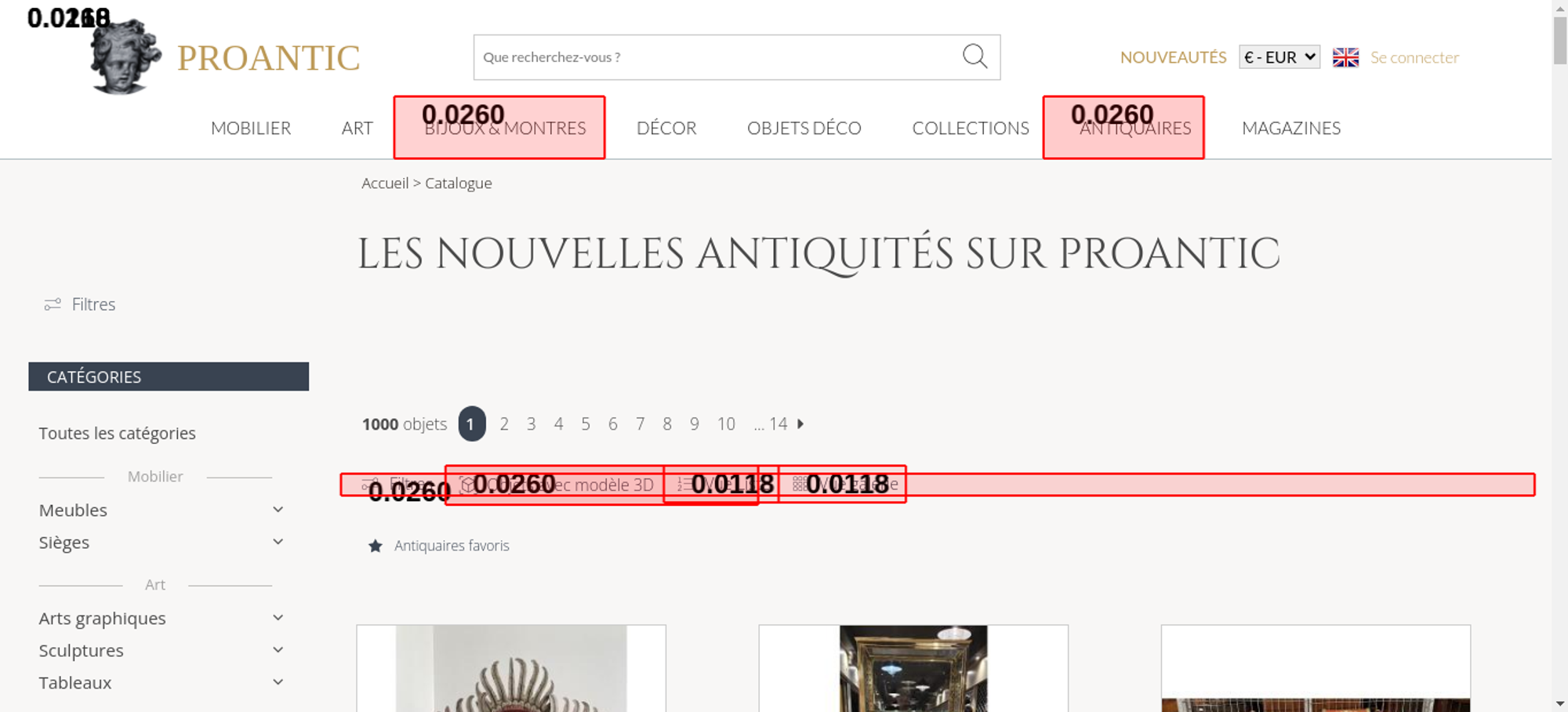Click the numbered list view icon
This screenshot has height=712, width=1568.
click(684, 485)
